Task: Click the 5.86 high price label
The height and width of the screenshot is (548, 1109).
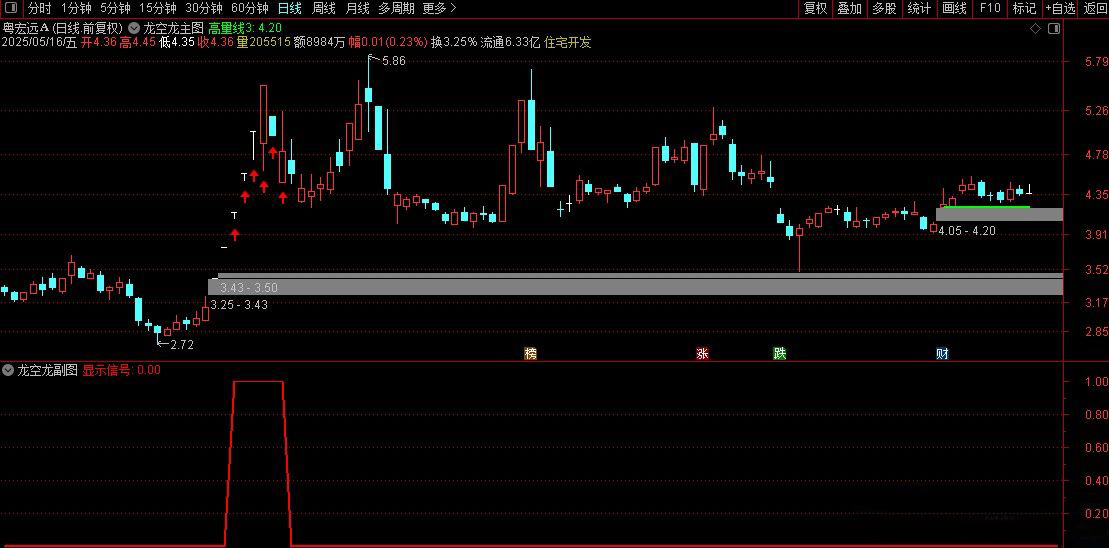Action: (x=394, y=62)
